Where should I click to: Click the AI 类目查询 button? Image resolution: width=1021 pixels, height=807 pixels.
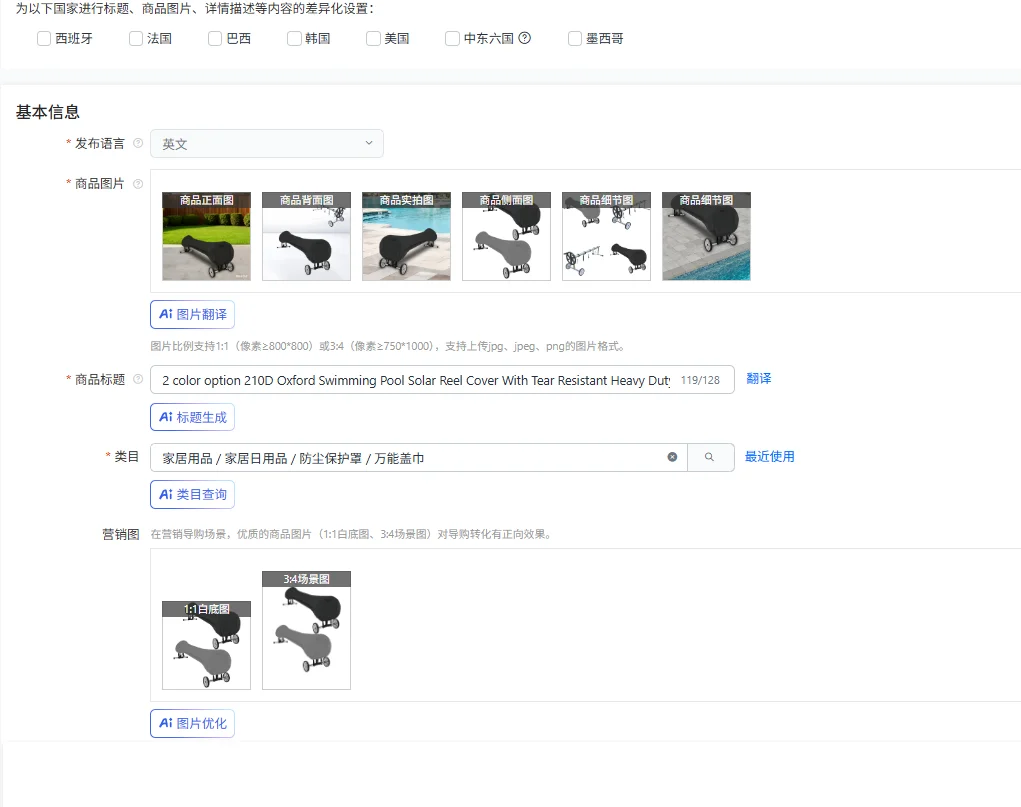coord(193,494)
